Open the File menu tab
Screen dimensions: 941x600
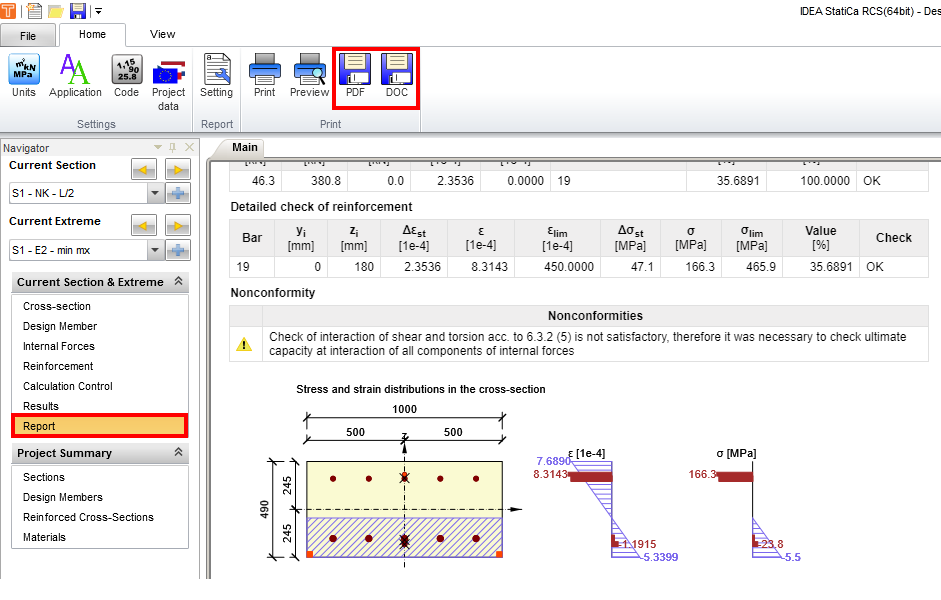coord(28,35)
